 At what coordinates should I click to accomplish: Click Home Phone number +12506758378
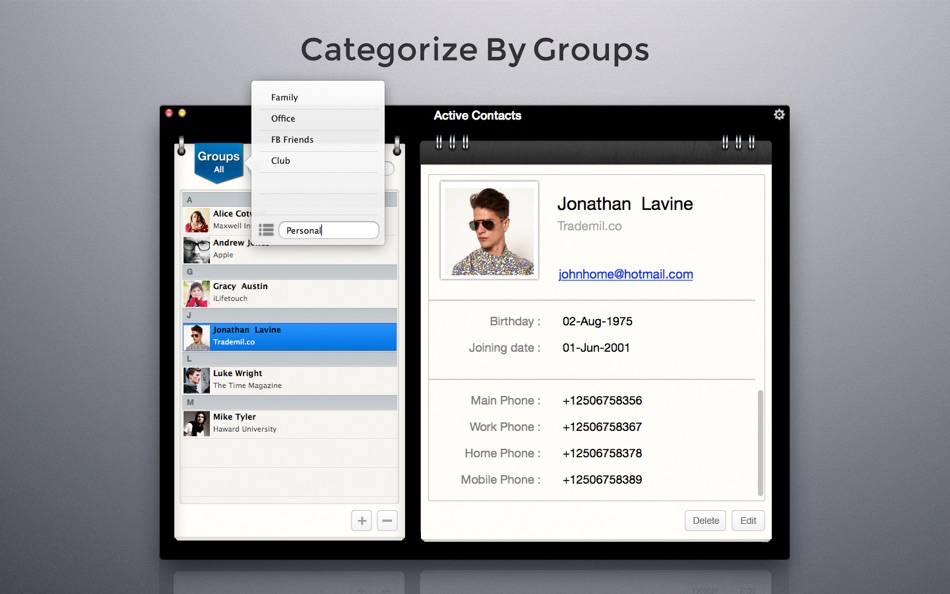(x=602, y=453)
